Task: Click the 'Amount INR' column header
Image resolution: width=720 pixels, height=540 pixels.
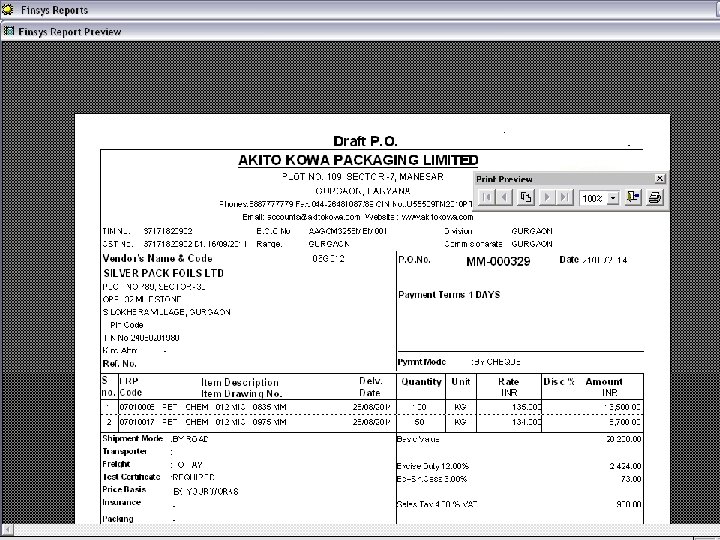Action: click(x=604, y=387)
